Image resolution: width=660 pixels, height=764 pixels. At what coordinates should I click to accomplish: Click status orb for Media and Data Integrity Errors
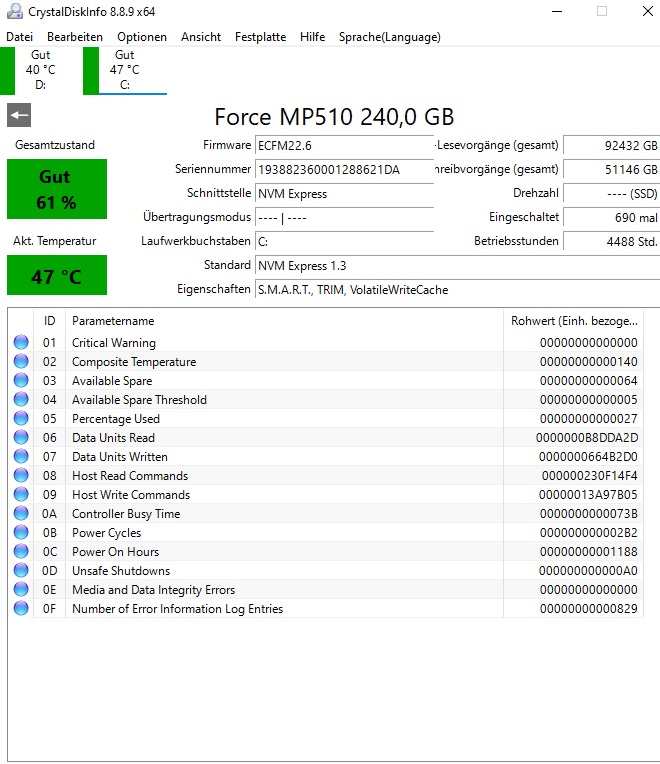(x=21, y=589)
